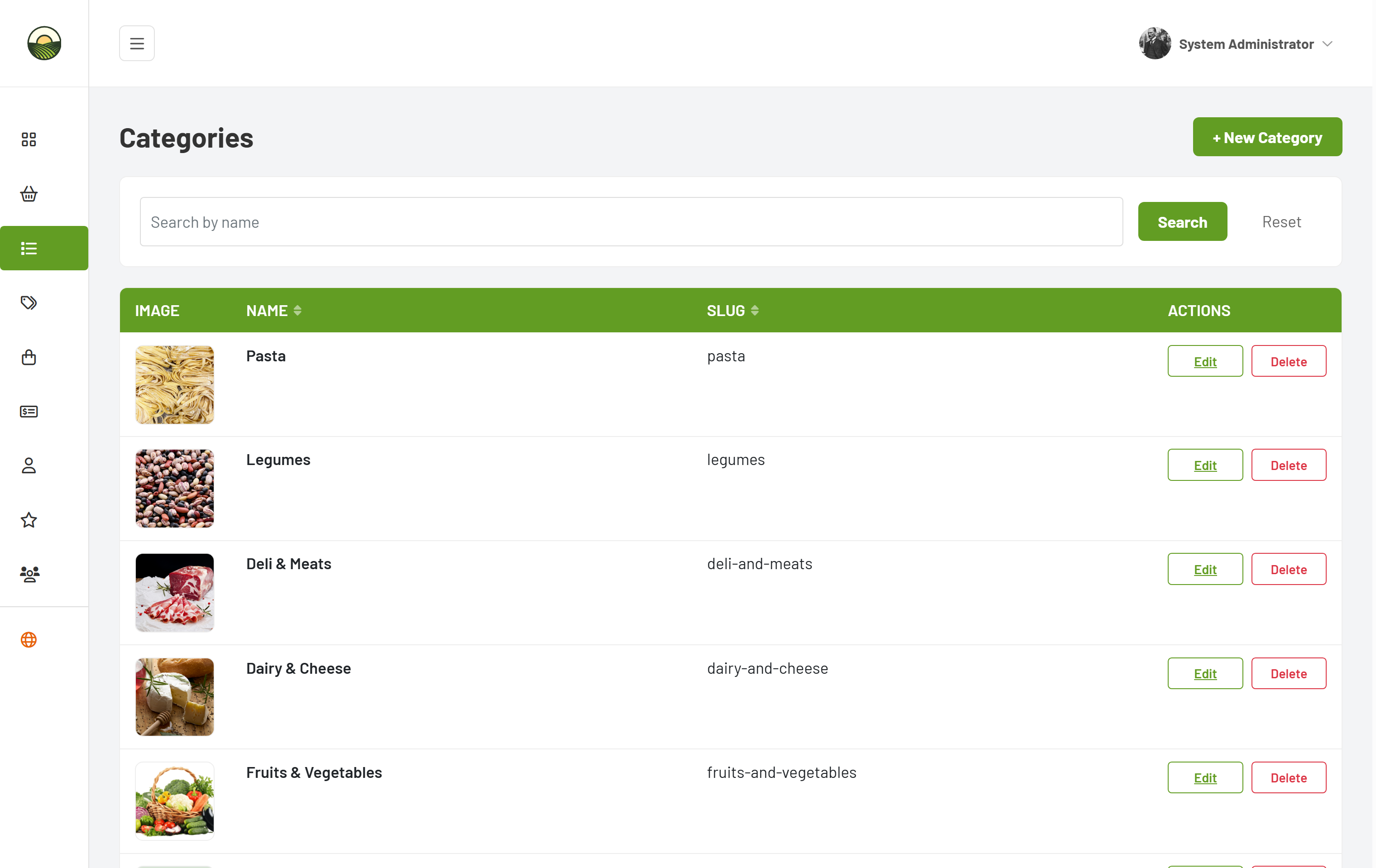Viewport: 1376px width, 868px height.
Task: Click the slug 'dairy-and-cheese'
Action: (767, 668)
